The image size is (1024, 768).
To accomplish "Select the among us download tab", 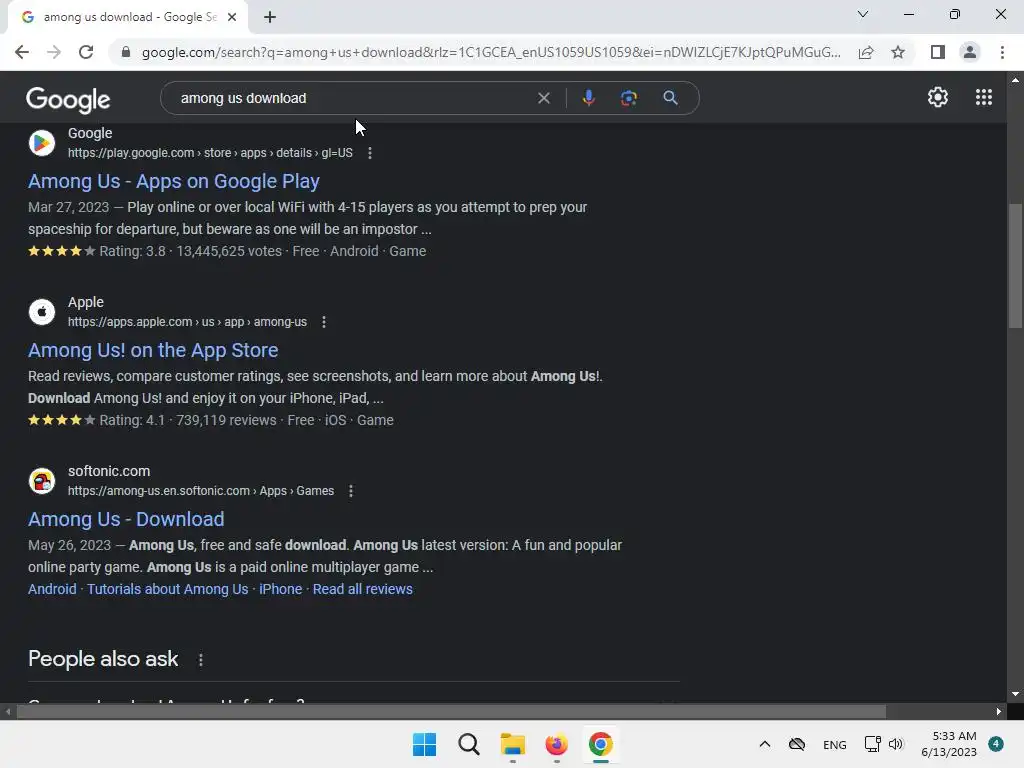I will [x=128, y=17].
